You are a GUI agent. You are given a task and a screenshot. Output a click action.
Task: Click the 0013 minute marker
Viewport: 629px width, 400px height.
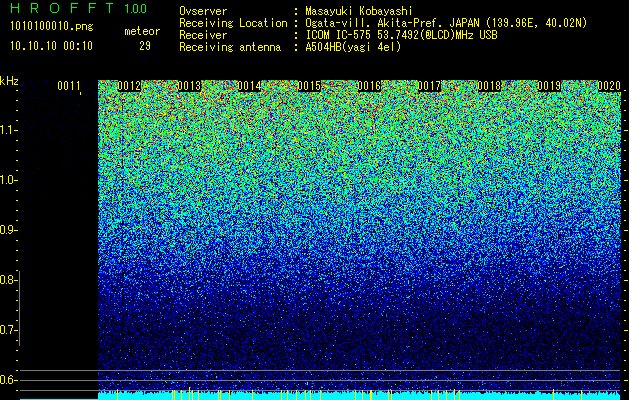[189, 86]
